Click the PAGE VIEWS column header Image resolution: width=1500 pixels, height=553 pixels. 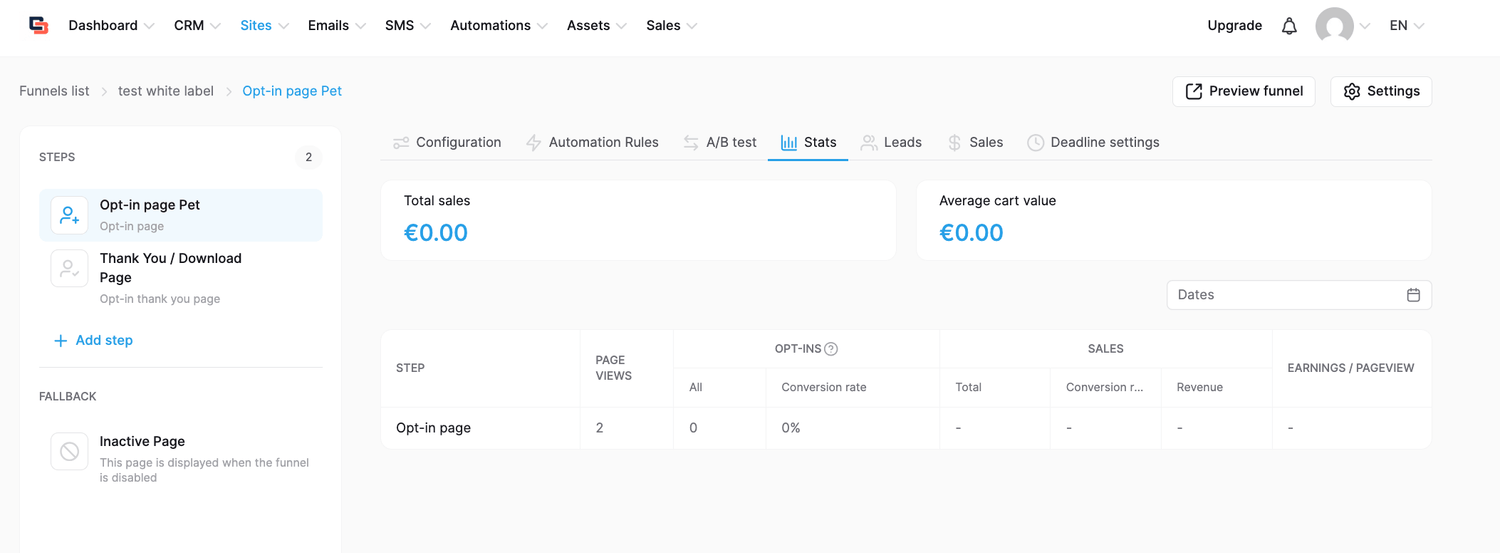pyautogui.click(x=613, y=368)
